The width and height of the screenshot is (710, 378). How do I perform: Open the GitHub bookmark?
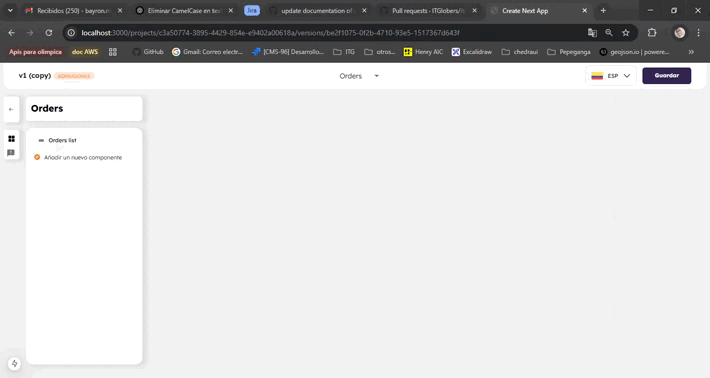[148, 52]
